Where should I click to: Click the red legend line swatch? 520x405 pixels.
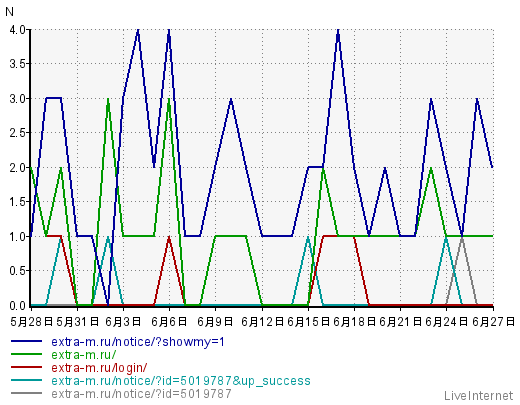[x=27, y=367]
